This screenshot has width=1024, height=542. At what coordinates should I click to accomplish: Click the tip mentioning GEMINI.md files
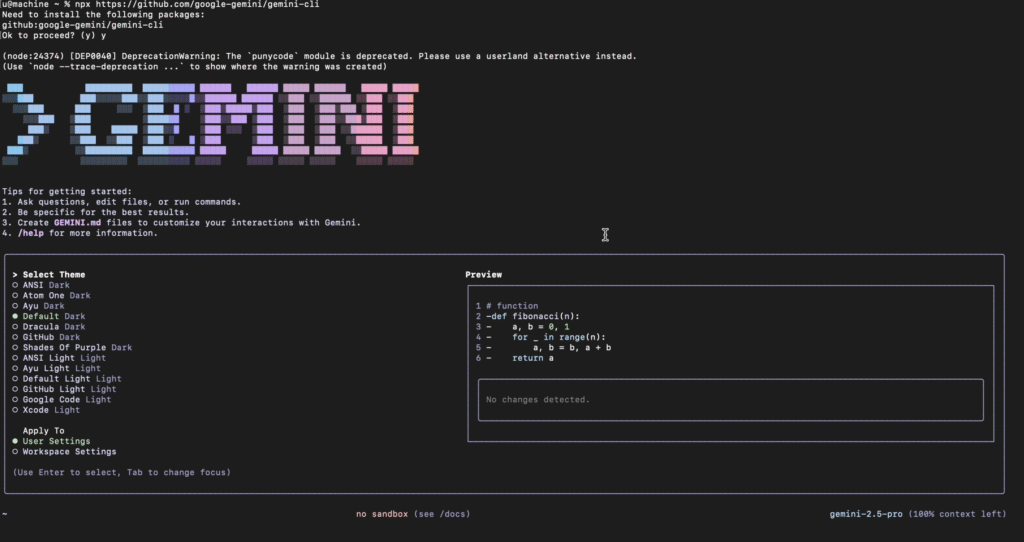(181, 223)
